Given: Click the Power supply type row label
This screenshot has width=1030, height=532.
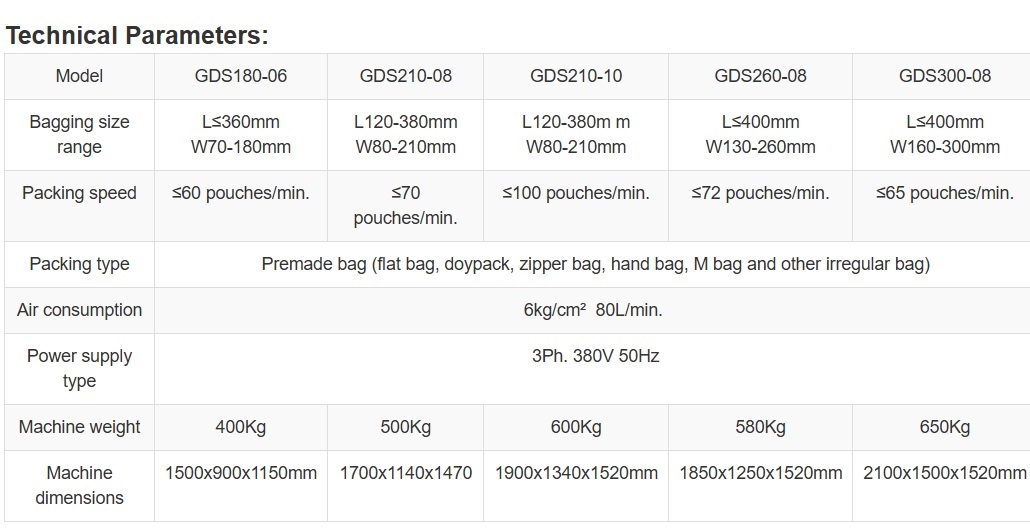Looking at the screenshot, I should coord(79,368).
